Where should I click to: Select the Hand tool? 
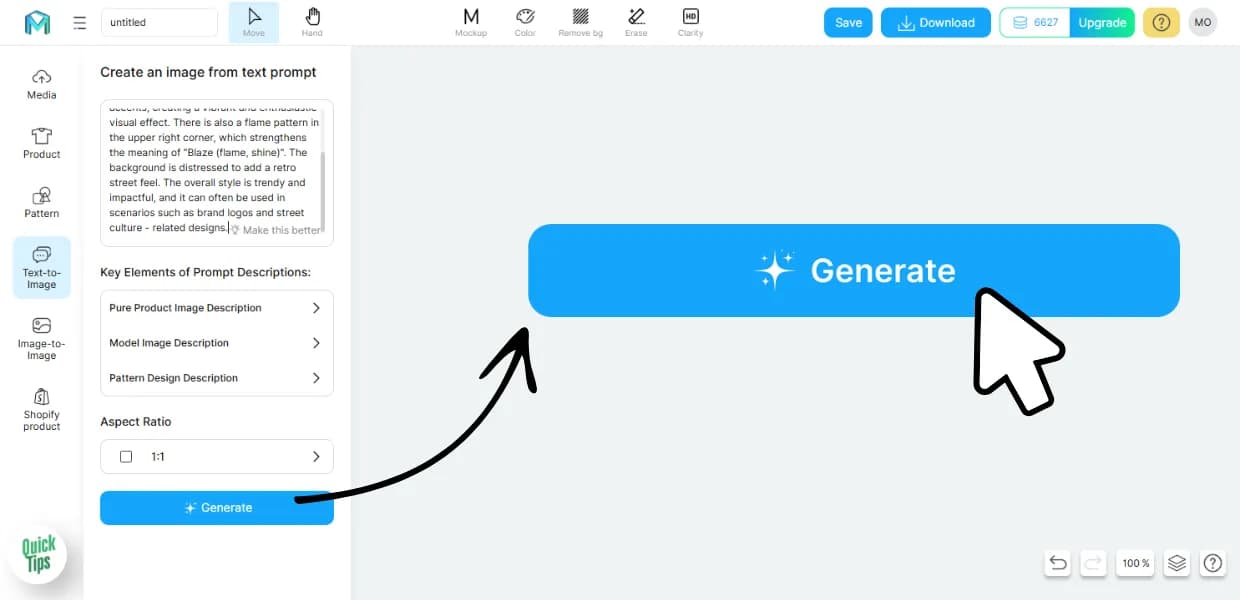point(312,22)
